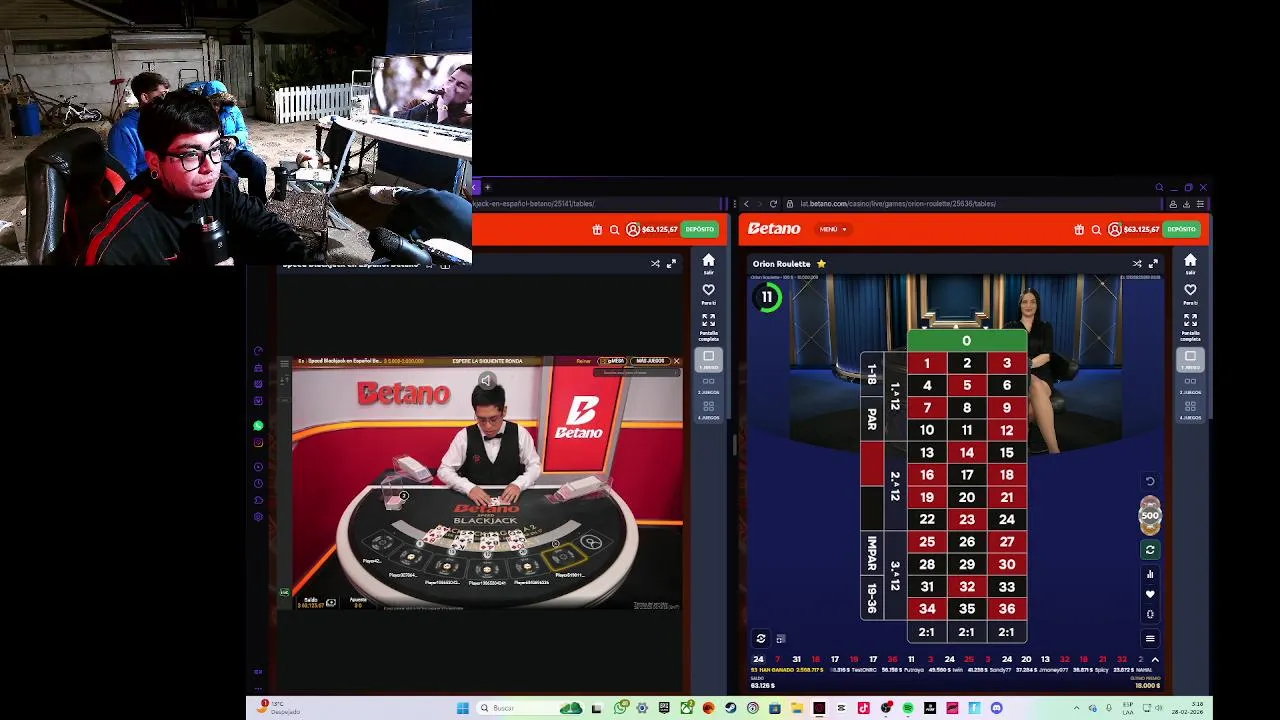Close the blackjack game top bar with X

click(676, 361)
